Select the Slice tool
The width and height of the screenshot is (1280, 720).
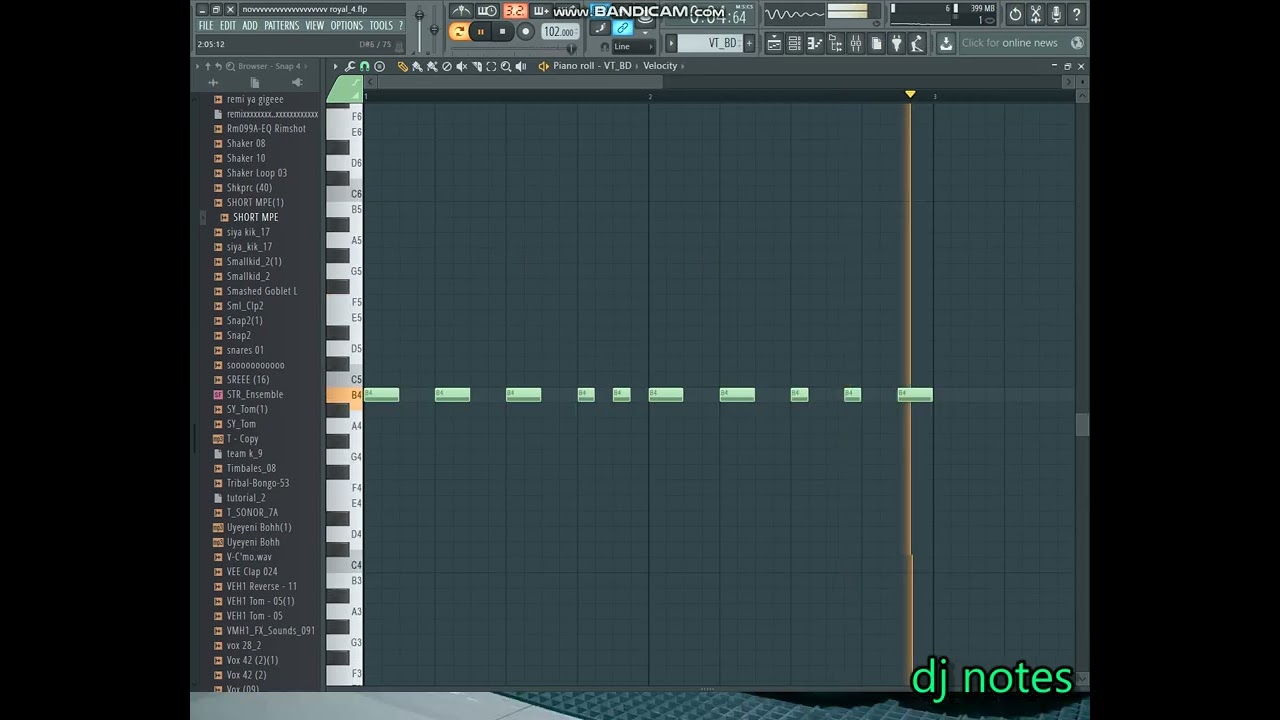pyautogui.click(x=476, y=66)
